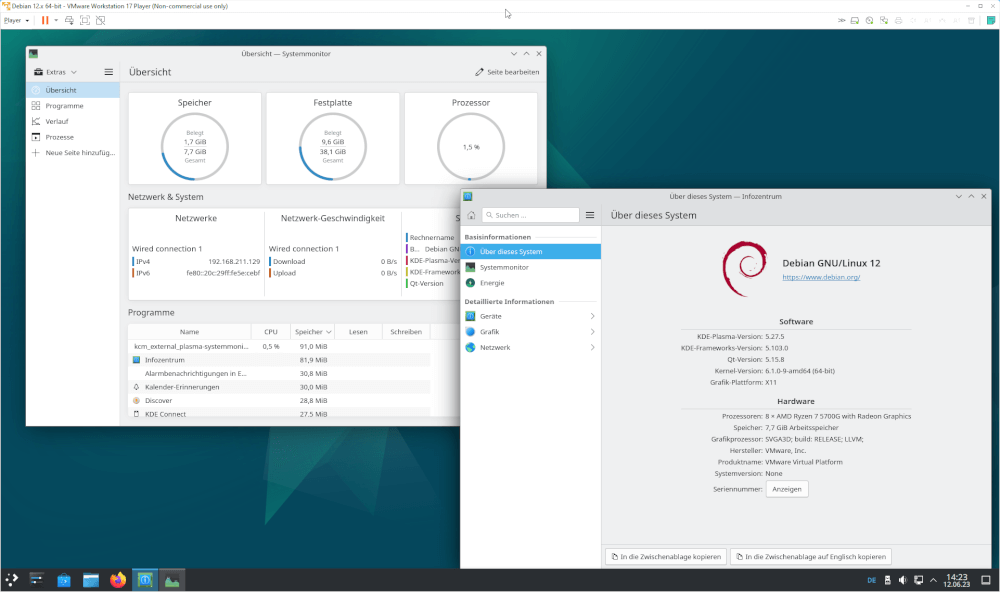
Task: Click Send Ctrl+Alt+Del icon in VMware toolbar
Action: [69, 20]
